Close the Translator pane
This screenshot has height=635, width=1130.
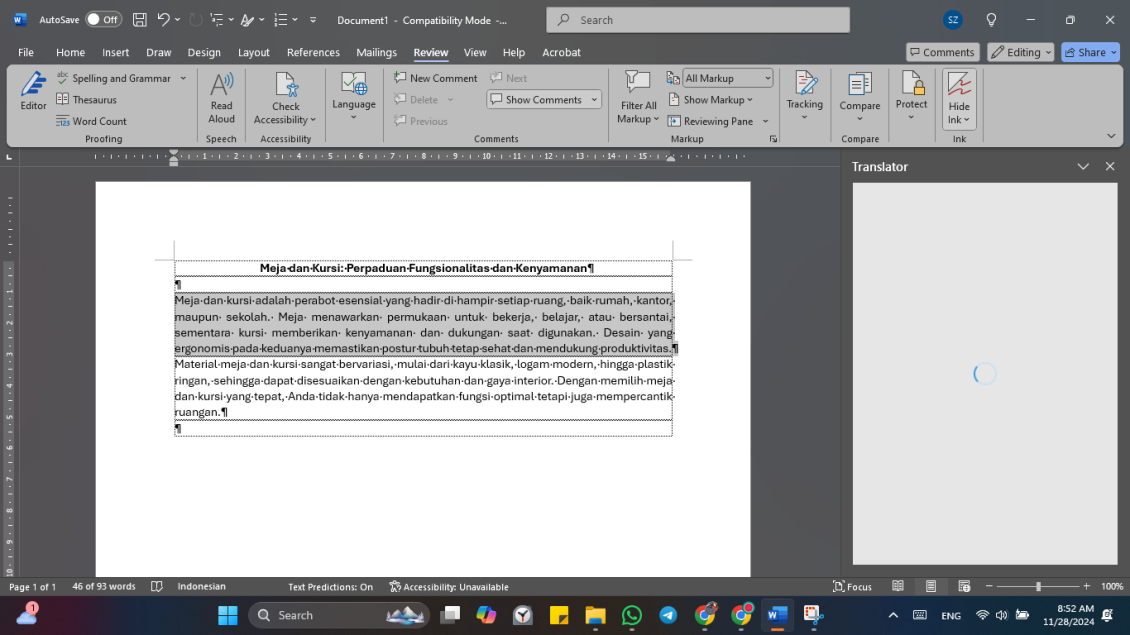(x=1110, y=166)
